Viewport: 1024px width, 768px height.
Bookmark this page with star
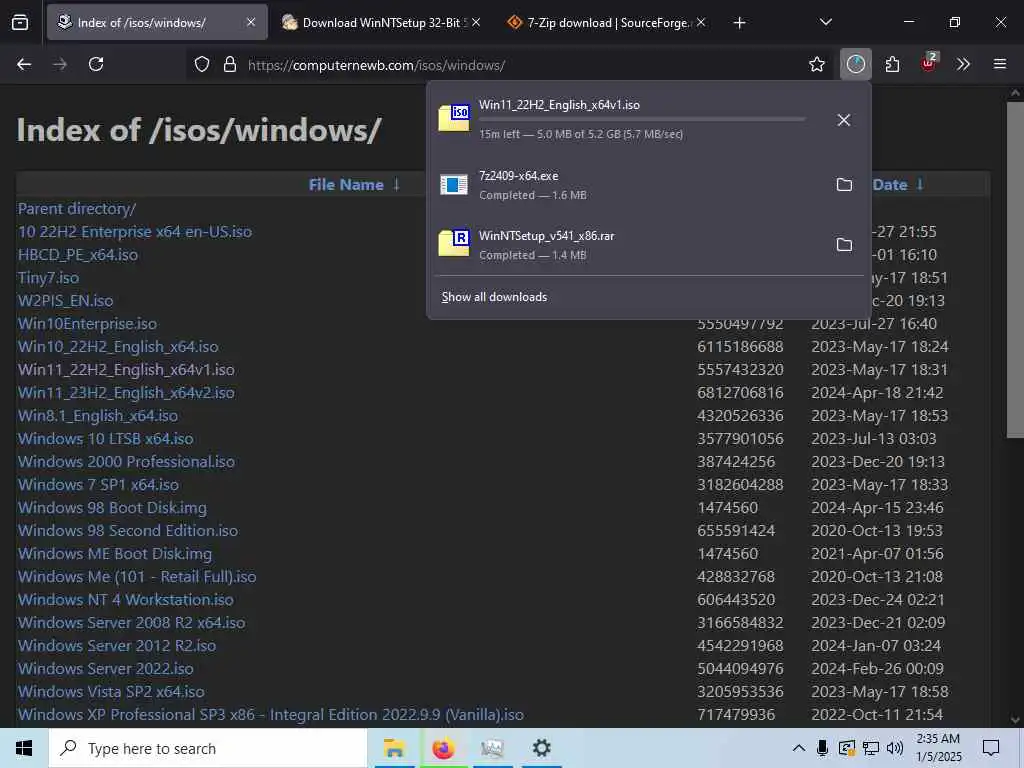point(817,64)
